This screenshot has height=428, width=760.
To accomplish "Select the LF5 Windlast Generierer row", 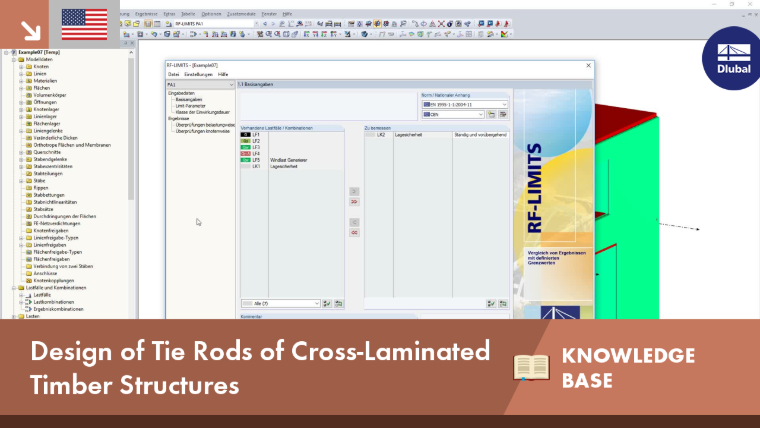I will coord(292,160).
